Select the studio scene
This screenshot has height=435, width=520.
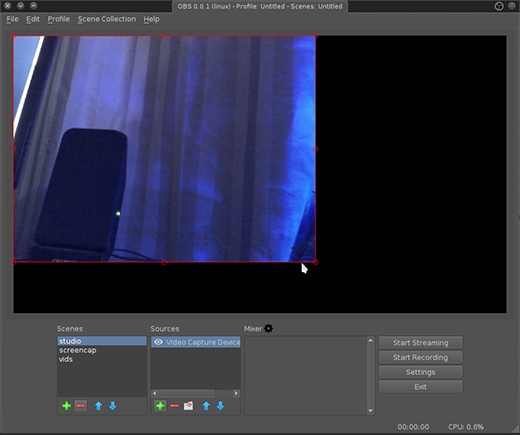102,341
